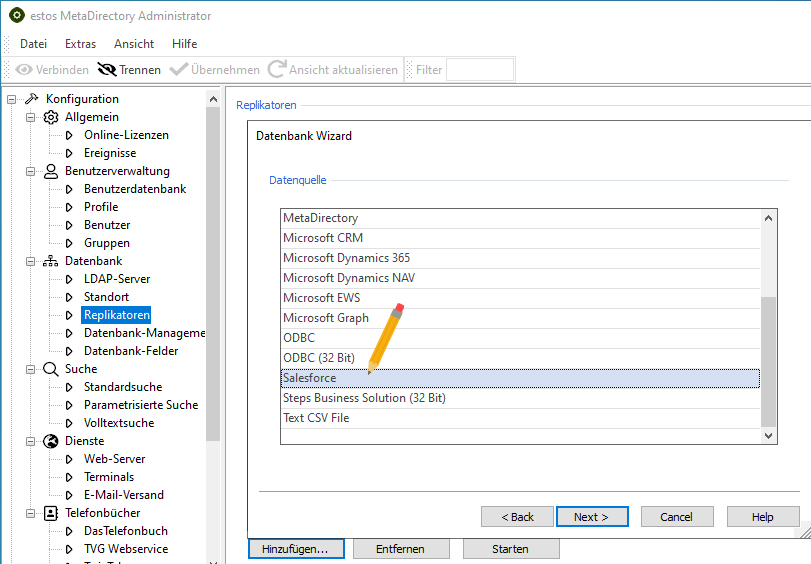Click the Benutzerverwaltung user icon

tap(51, 171)
